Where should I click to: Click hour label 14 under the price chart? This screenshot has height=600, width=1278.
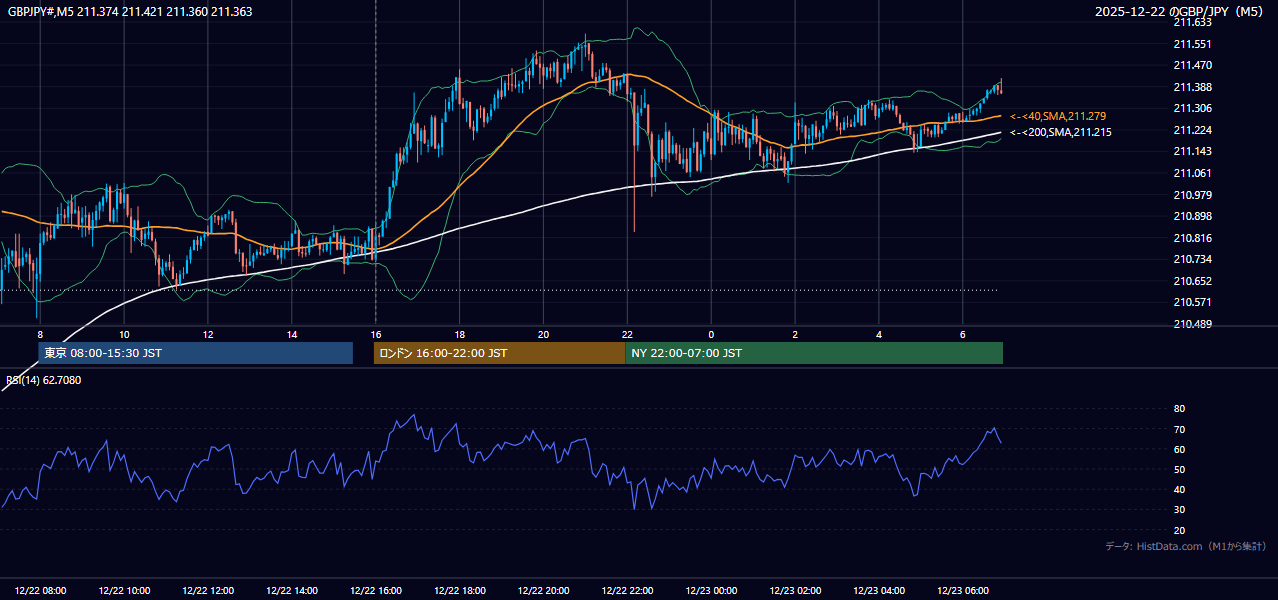292,334
